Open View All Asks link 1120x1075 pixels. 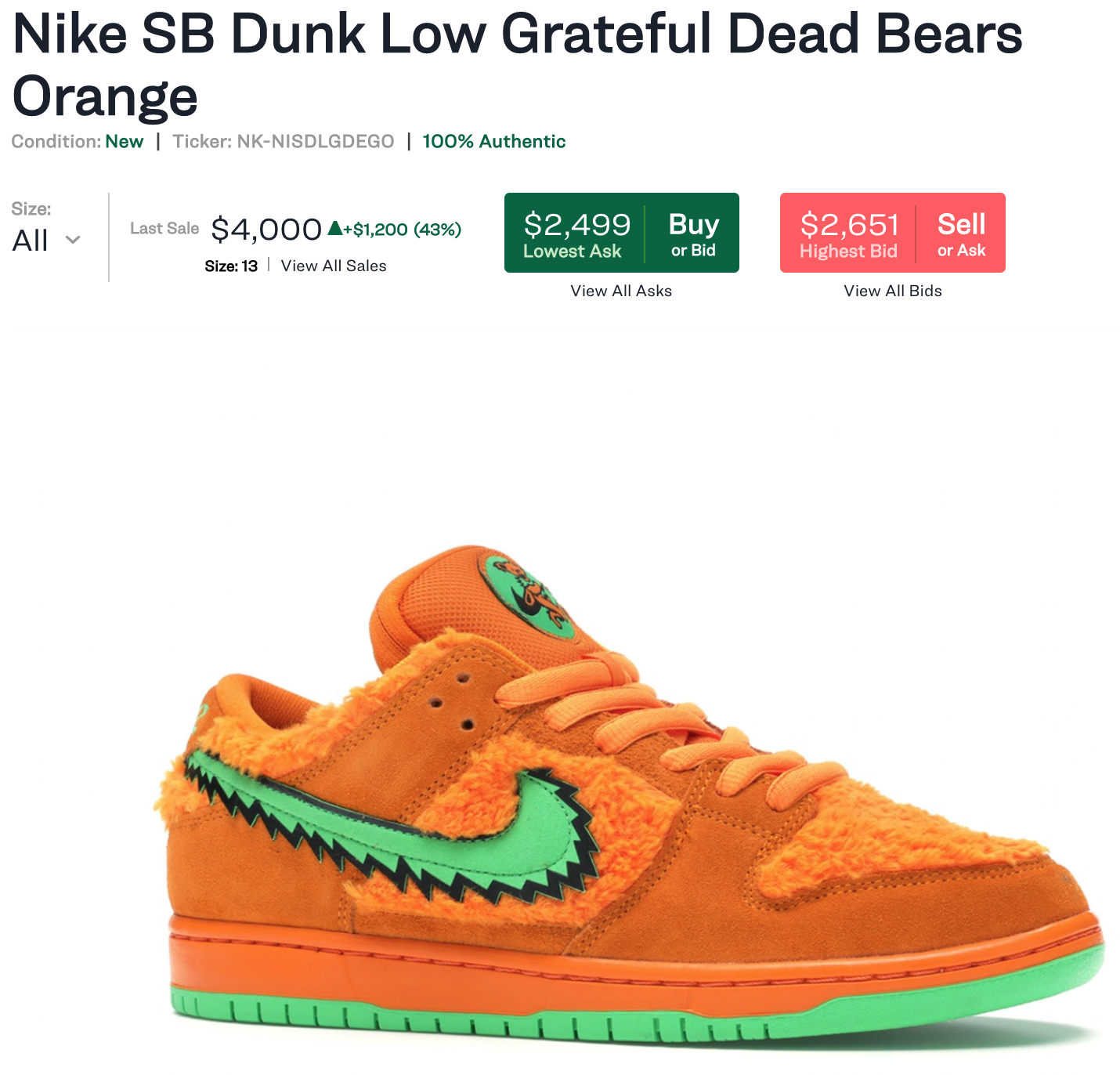[x=621, y=291]
